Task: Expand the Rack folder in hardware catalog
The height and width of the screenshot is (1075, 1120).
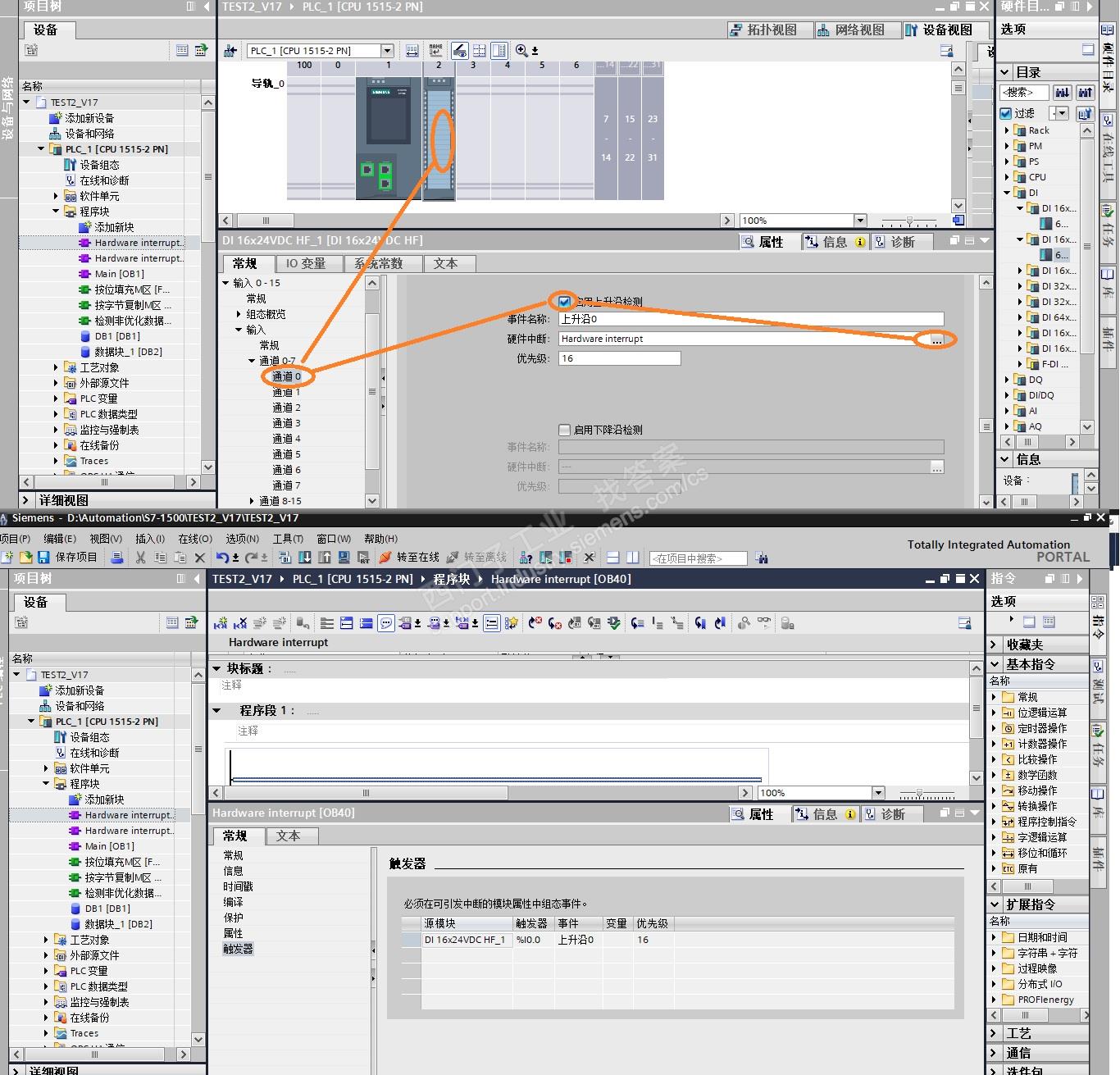Action: pyautogui.click(x=1008, y=130)
